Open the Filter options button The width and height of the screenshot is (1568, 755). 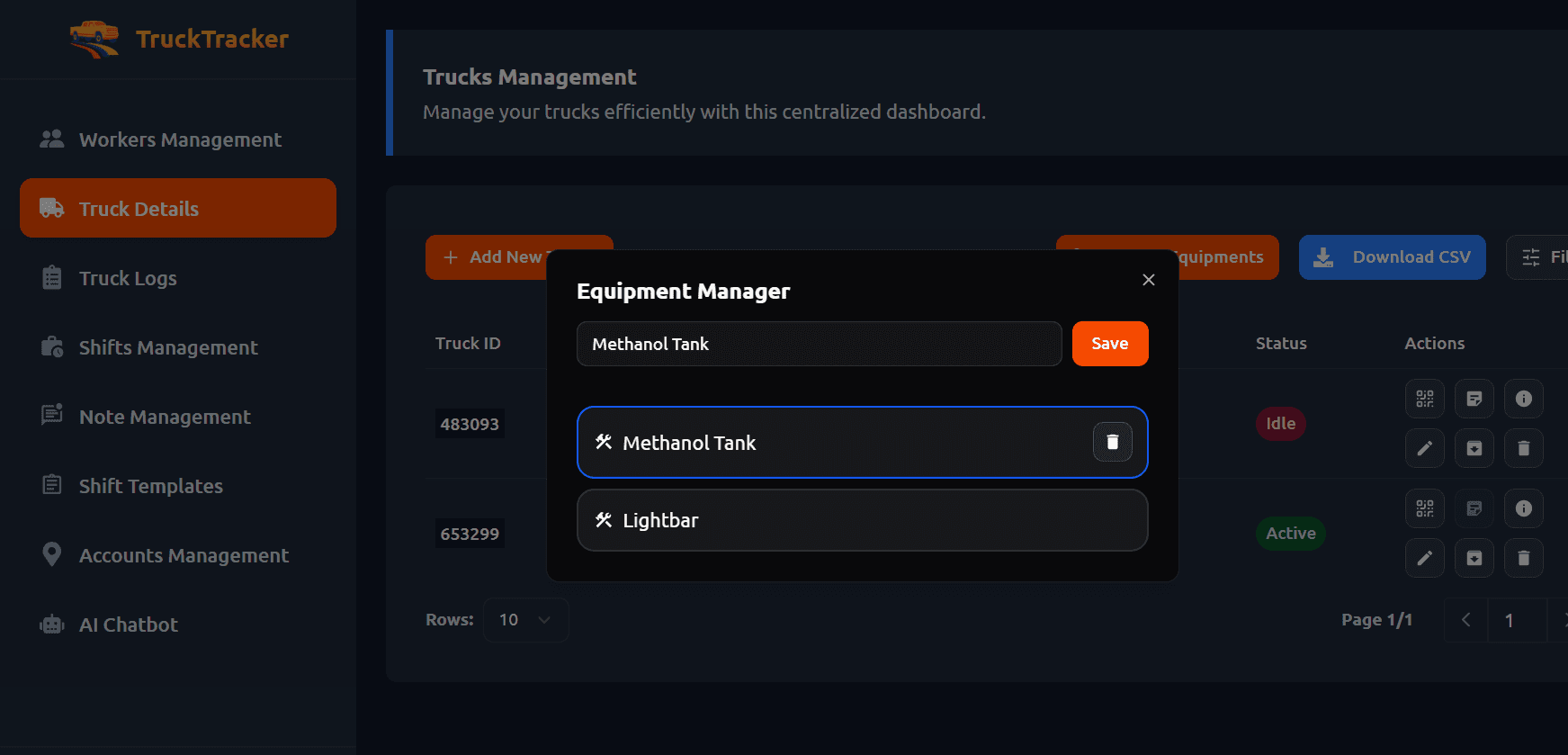click(x=1540, y=257)
